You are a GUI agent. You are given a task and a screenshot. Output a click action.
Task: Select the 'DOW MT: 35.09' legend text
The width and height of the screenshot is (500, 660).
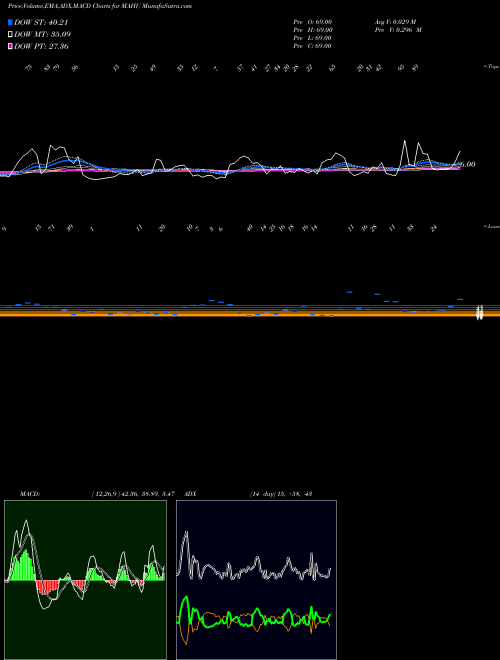pos(42,35)
